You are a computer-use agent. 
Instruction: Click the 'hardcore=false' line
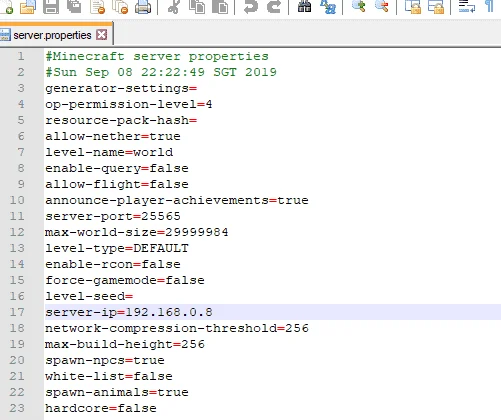coord(101,408)
